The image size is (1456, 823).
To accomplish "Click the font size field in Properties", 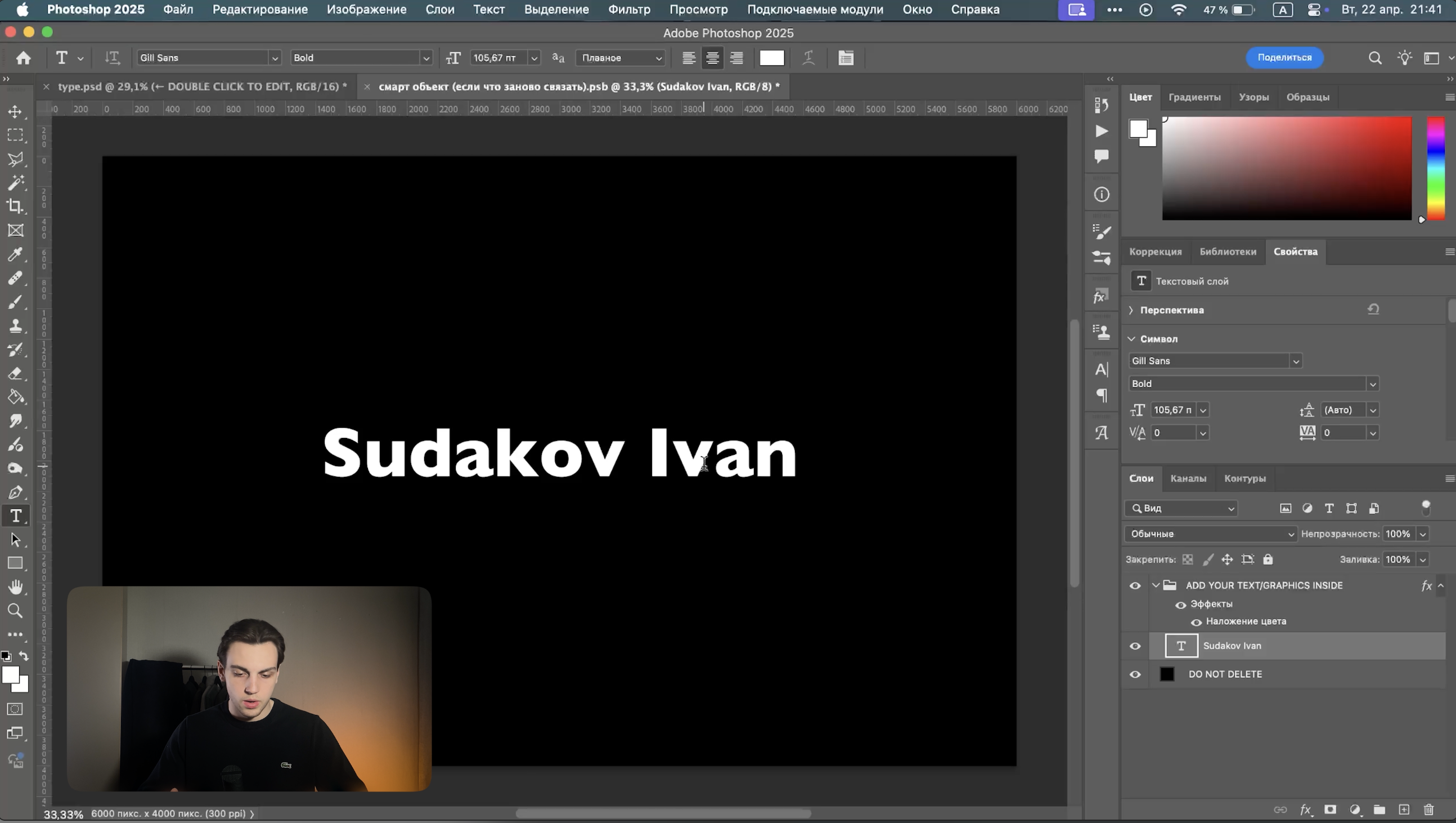I will coord(1172,410).
